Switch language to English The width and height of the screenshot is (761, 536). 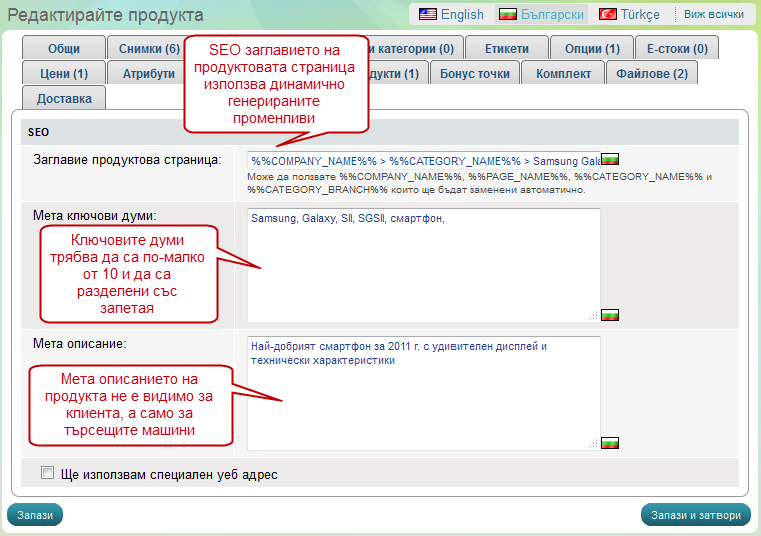click(x=451, y=14)
